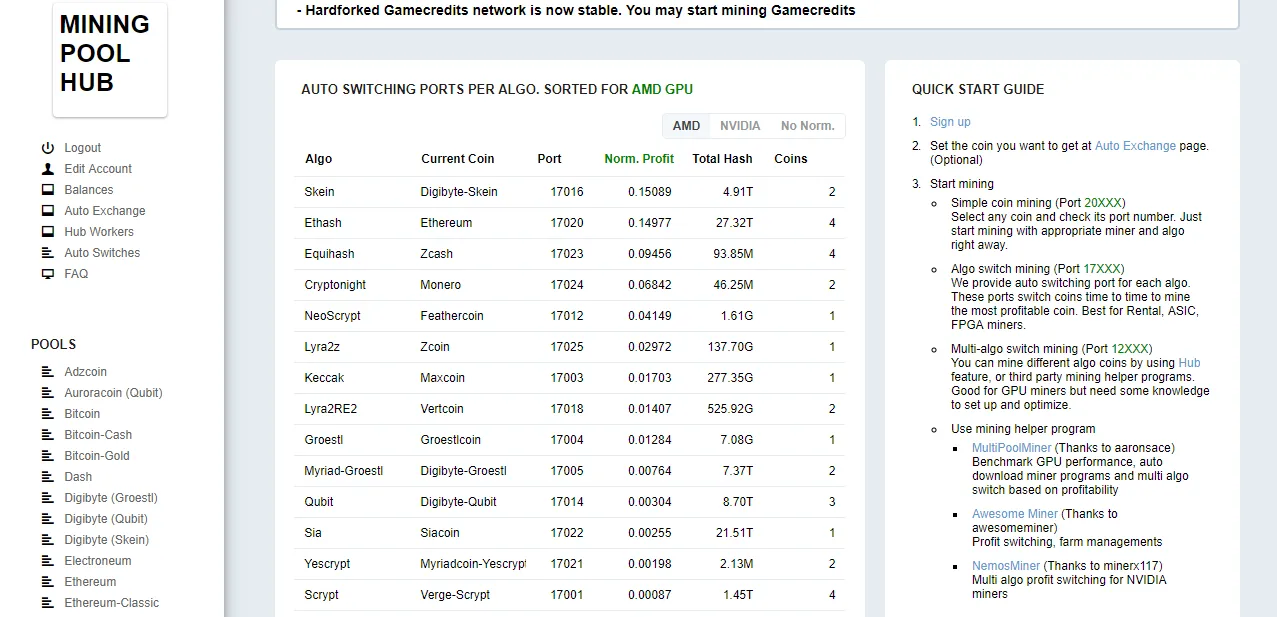Viewport: 1277px width, 617px height.
Task: Click the list icon beside Auroracoin (Qubit)
Action: click(47, 393)
